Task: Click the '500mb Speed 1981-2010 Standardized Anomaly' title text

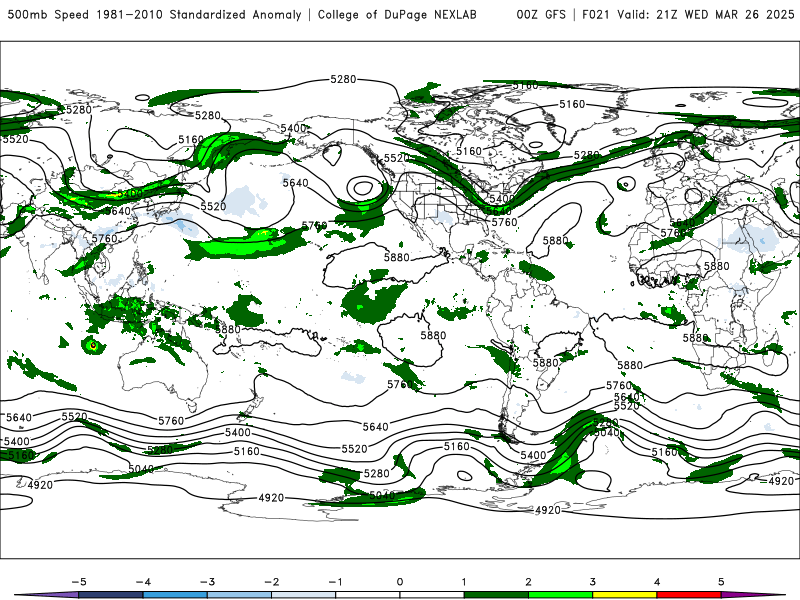Action: coord(155,15)
